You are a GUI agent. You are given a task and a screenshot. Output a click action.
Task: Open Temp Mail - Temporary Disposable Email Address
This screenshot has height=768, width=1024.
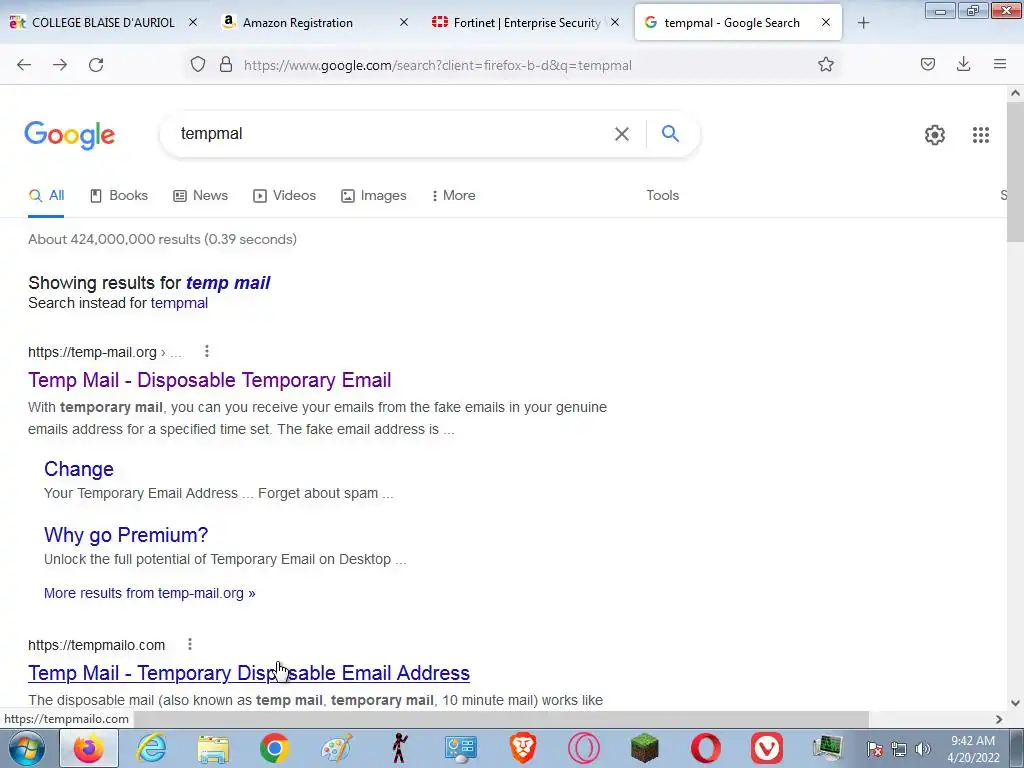pyautogui.click(x=249, y=673)
